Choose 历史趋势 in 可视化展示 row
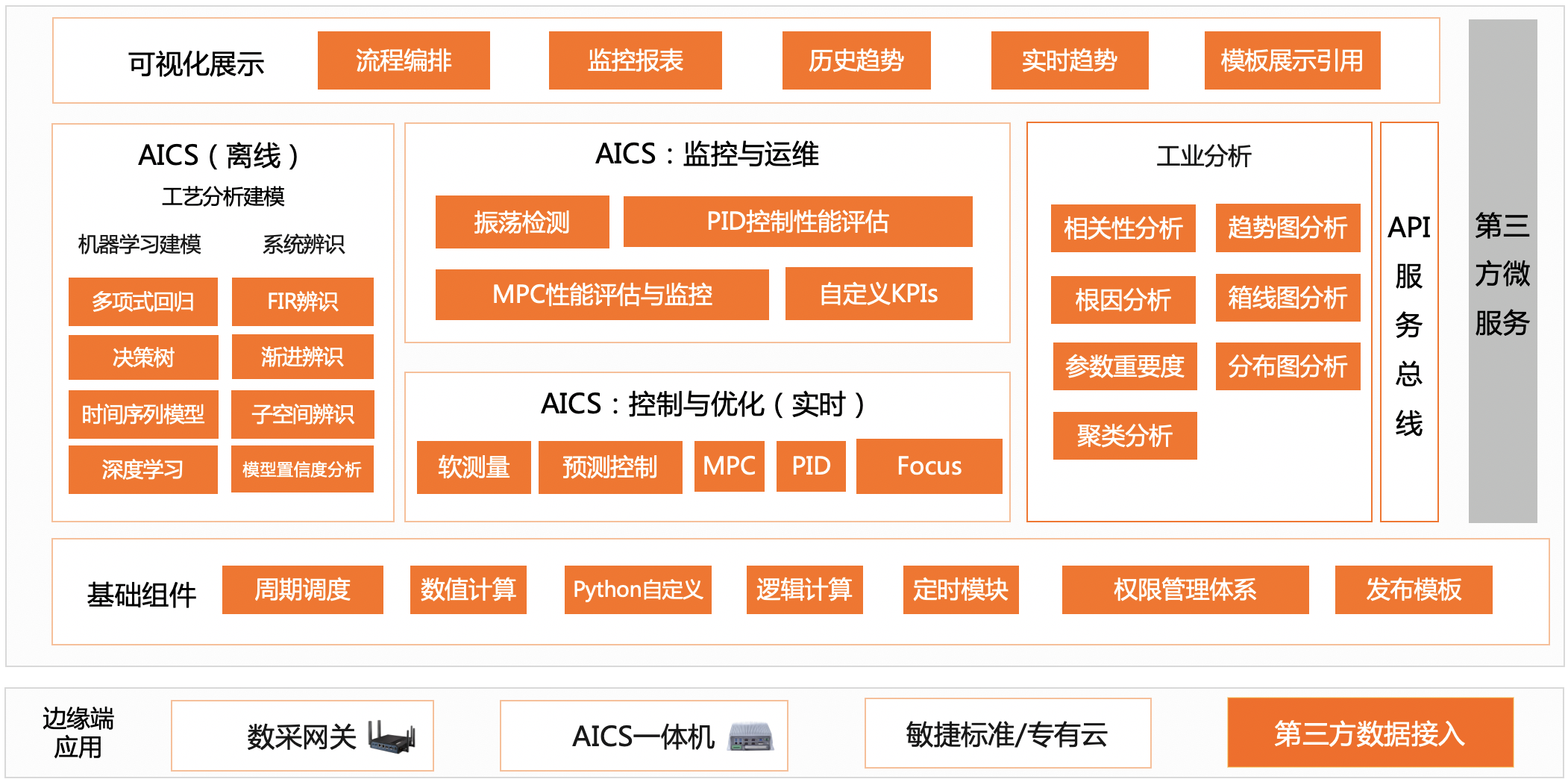Screen dimensions: 1568x782 pos(856,60)
